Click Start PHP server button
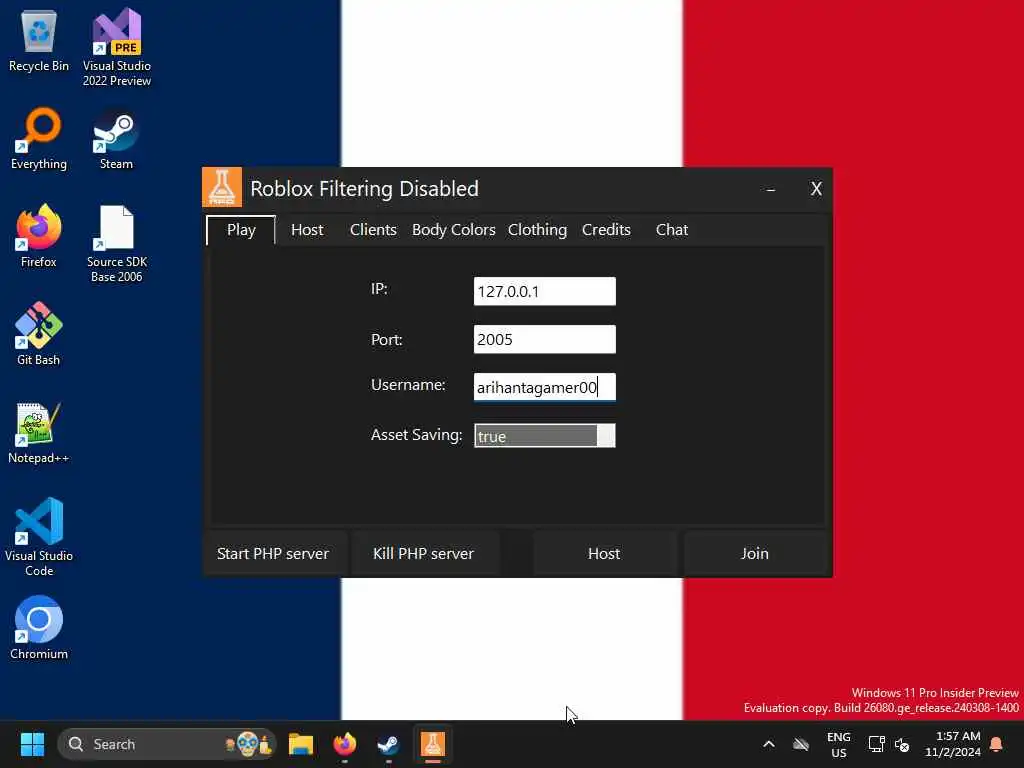The image size is (1024, 768). point(273,554)
